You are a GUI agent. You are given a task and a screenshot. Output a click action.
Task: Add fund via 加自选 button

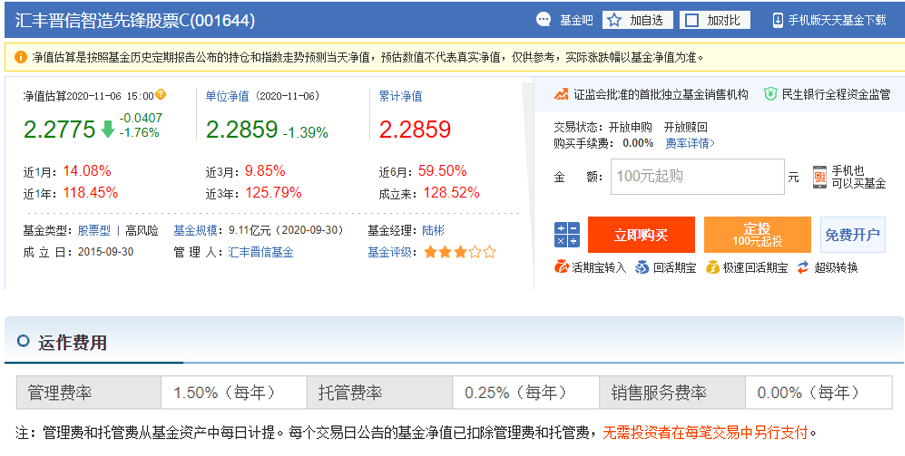[638, 21]
